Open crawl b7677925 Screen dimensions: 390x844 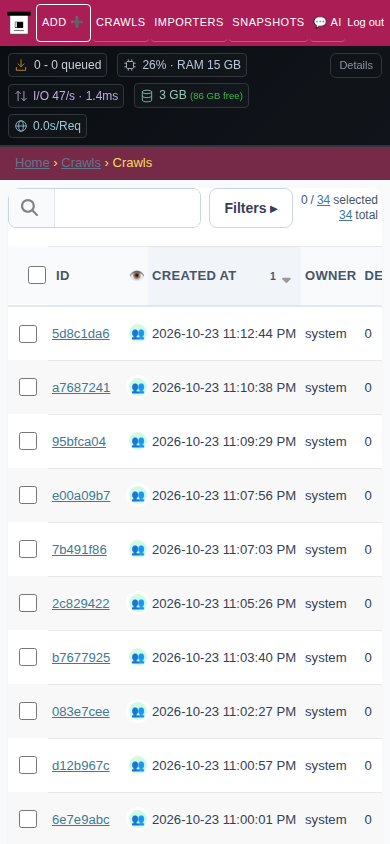tap(81, 658)
